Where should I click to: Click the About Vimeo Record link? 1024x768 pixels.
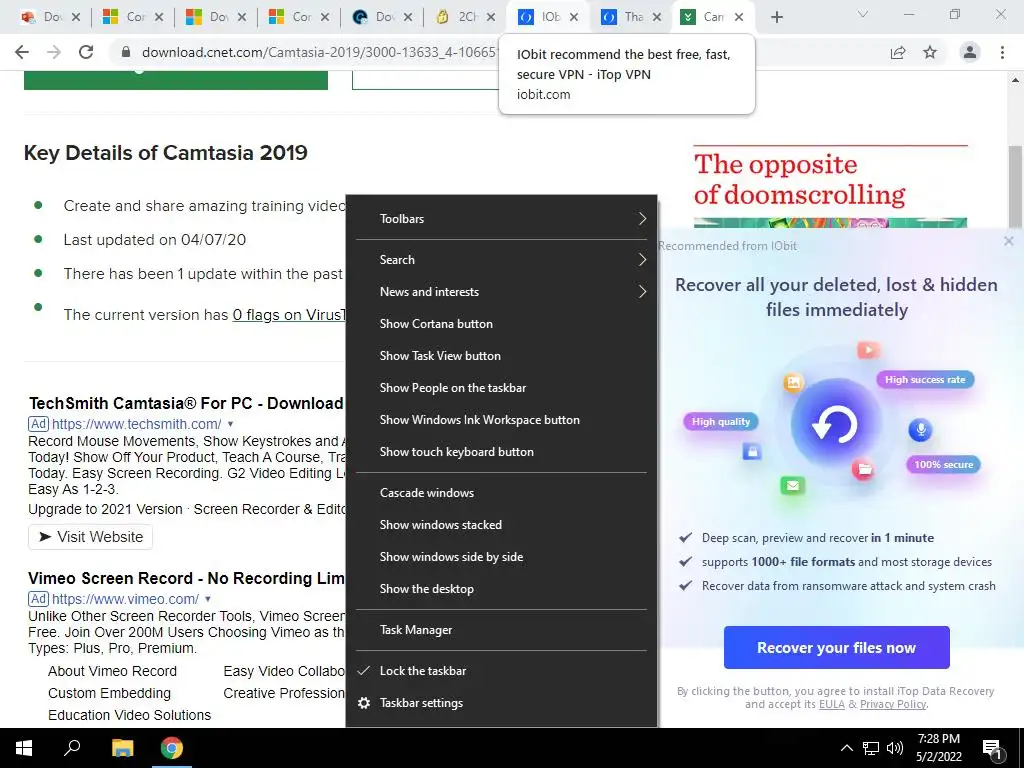coord(112,671)
